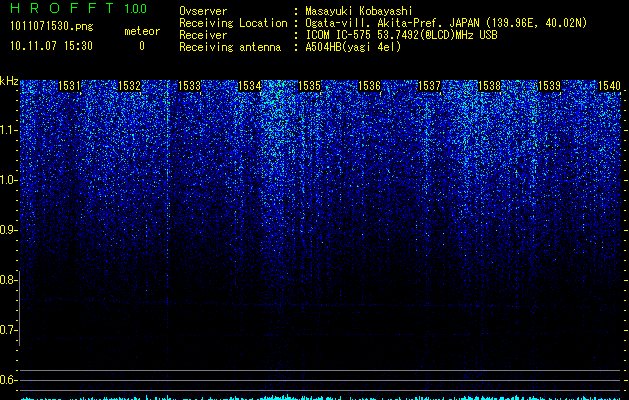Click the kHz axis unit label
Viewport: 629px width, 400px height.
click(x=9, y=81)
